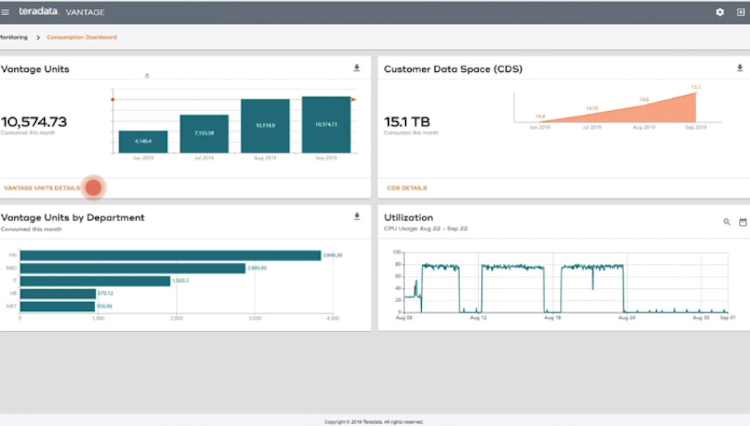Screen dimensions: 750x426
Task: Click the Aug 24 axis label in Utilization
Action: coord(627,317)
